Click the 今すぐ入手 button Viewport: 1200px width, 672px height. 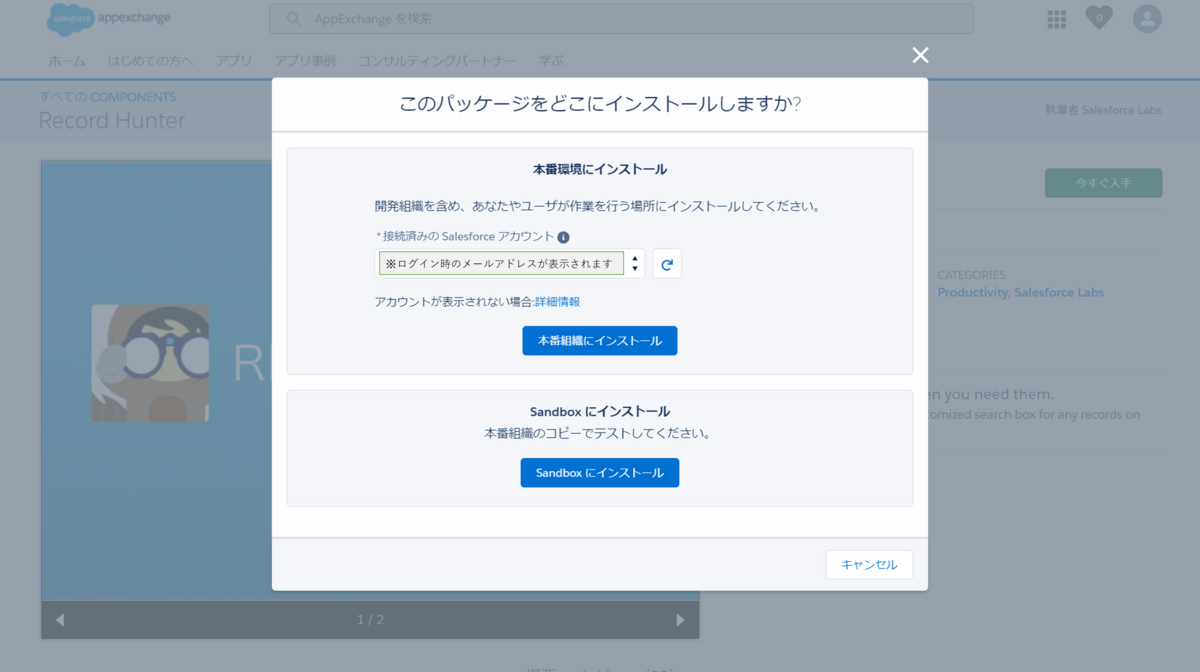(x=1103, y=183)
